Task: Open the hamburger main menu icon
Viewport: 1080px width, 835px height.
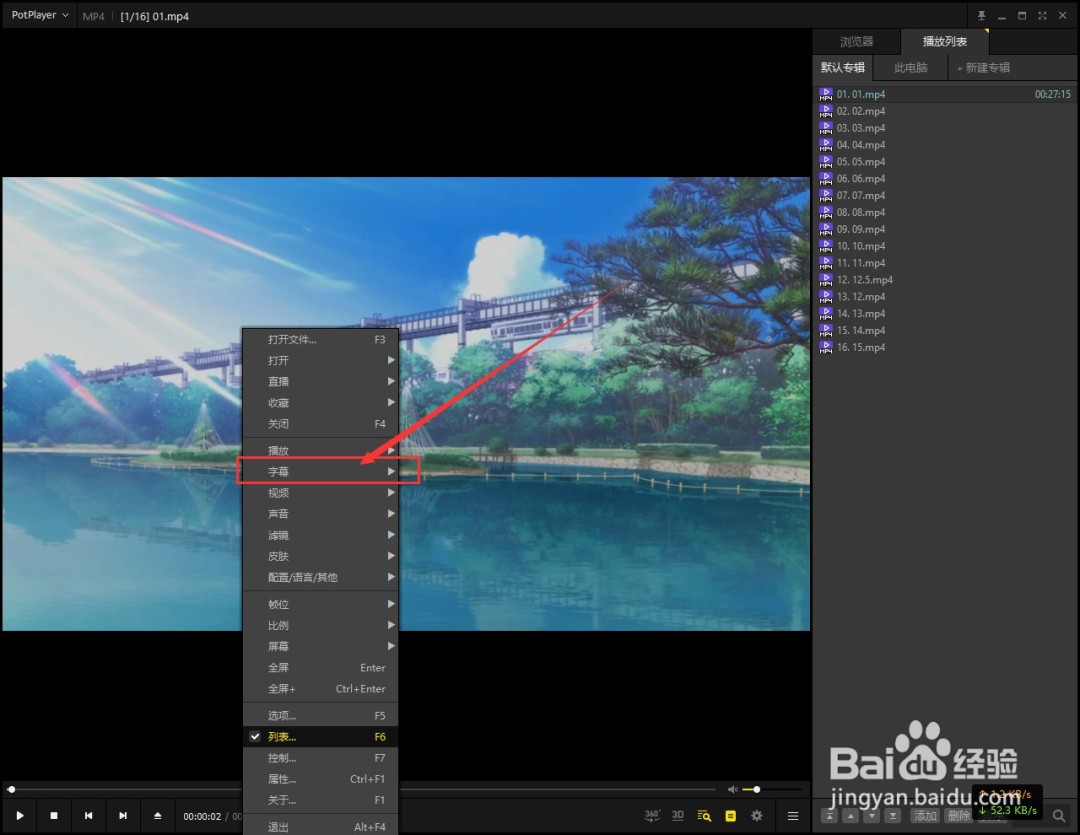Action: click(x=793, y=816)
